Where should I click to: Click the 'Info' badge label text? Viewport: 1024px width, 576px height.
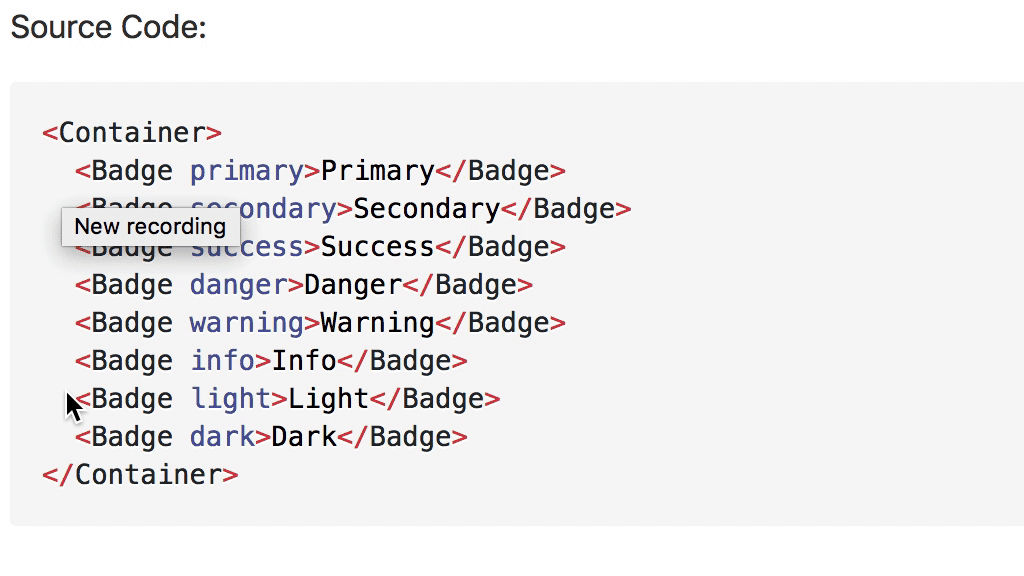(304, 360)
